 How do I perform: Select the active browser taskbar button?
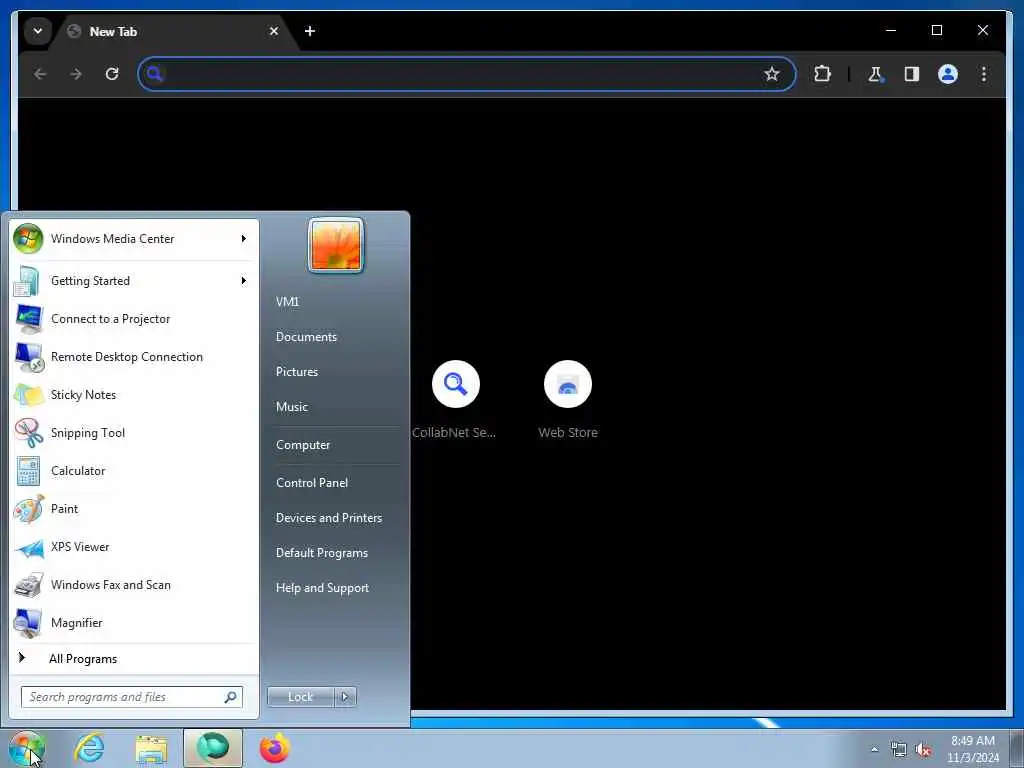213,748
